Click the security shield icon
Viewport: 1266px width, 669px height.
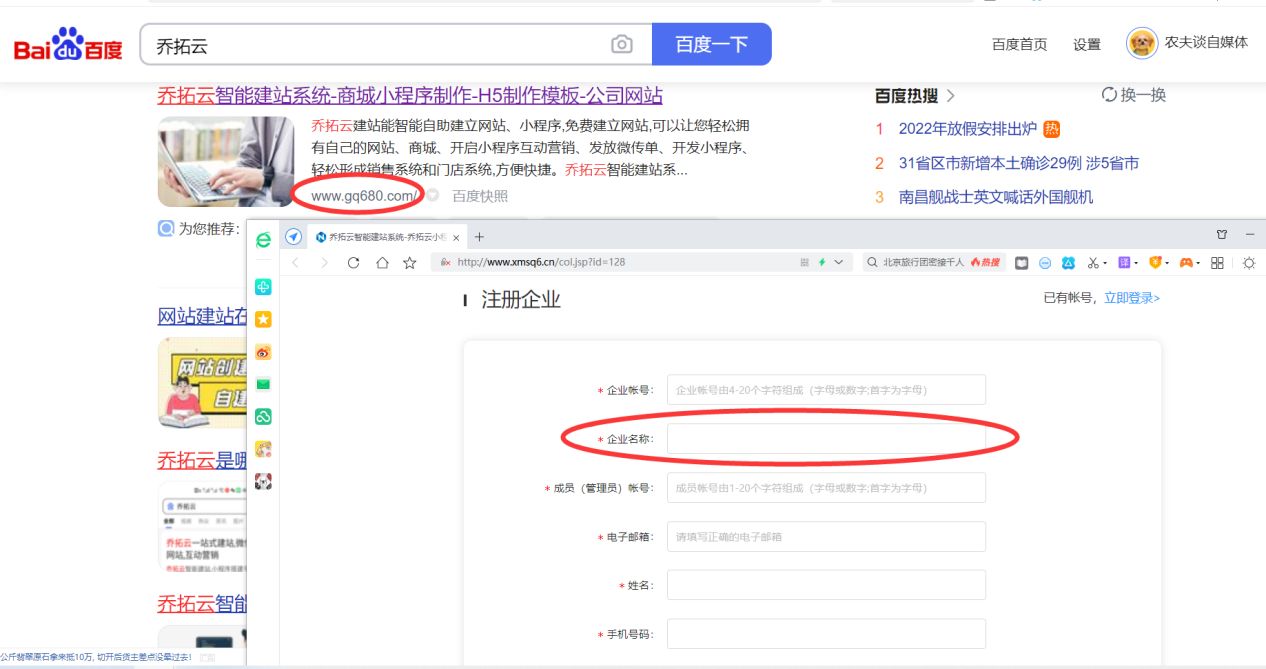click(1157, 262)
